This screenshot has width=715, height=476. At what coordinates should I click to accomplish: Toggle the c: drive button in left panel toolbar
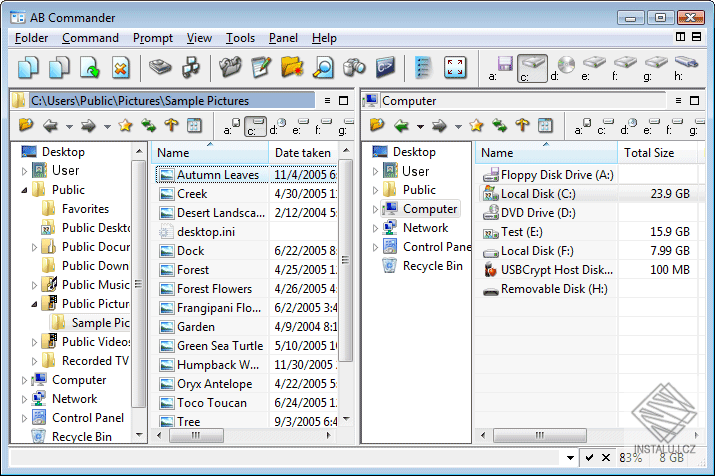[x=255, y=126]
